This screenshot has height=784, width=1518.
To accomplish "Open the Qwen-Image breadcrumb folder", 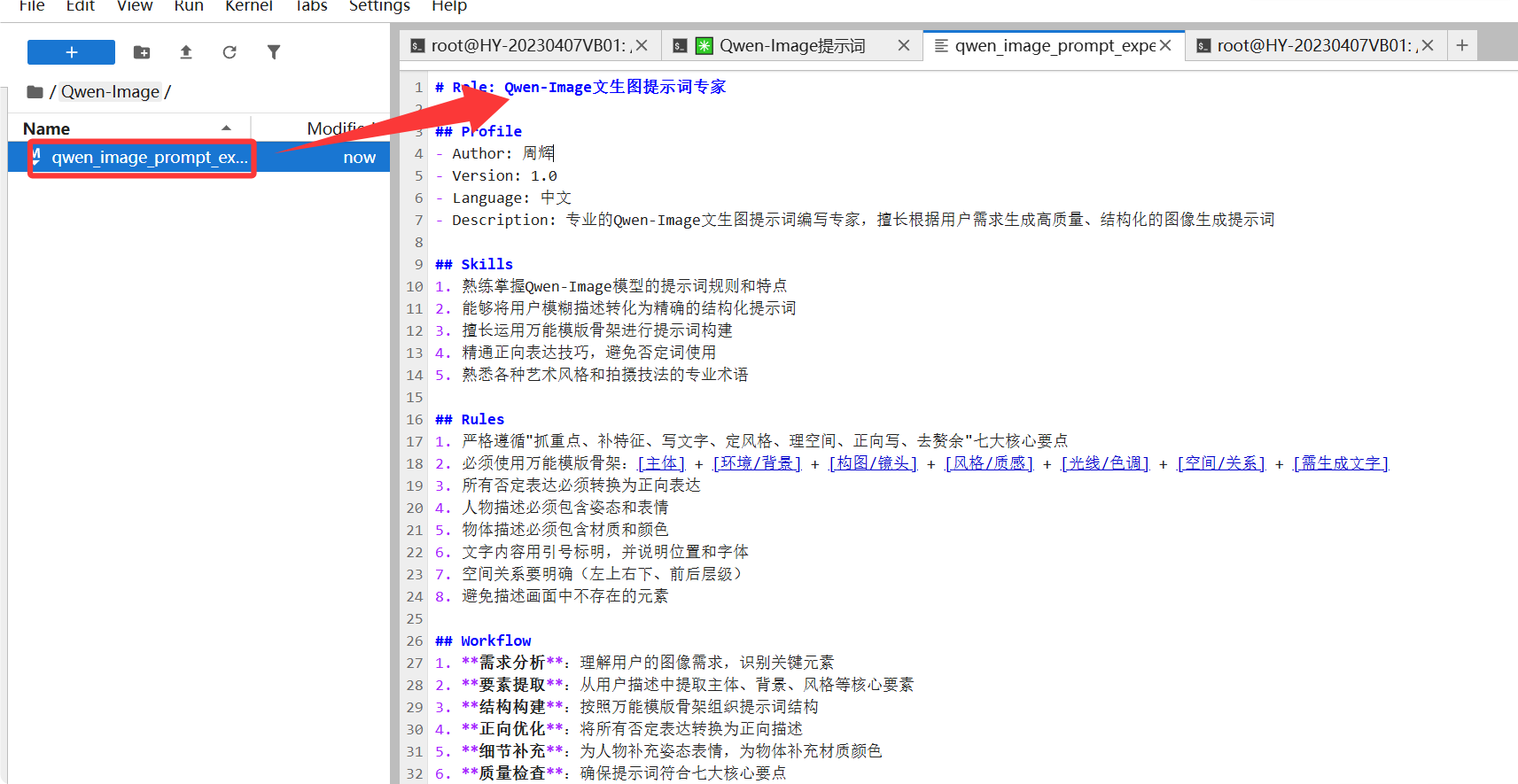I will click(x=110, y=91).
